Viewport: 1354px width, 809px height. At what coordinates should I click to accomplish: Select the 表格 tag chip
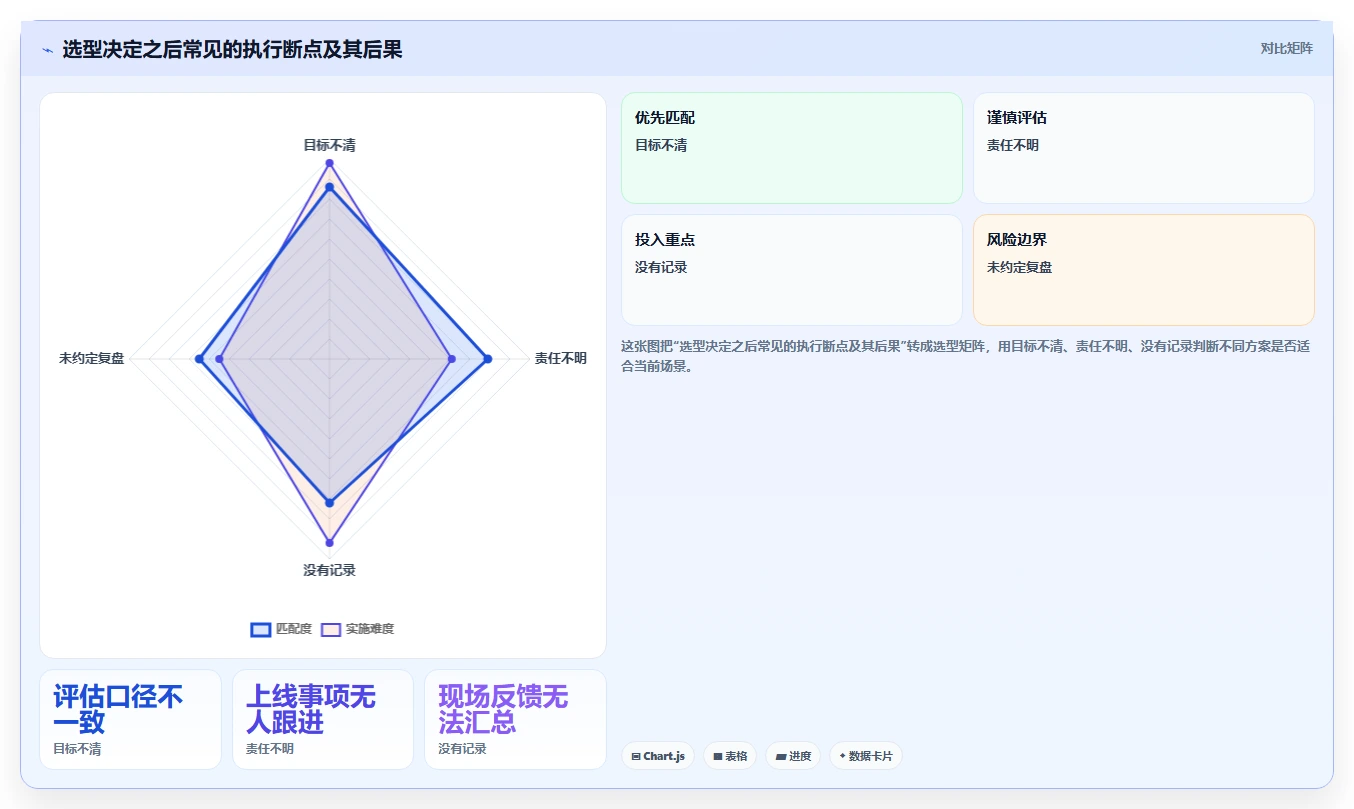[730, 756]
